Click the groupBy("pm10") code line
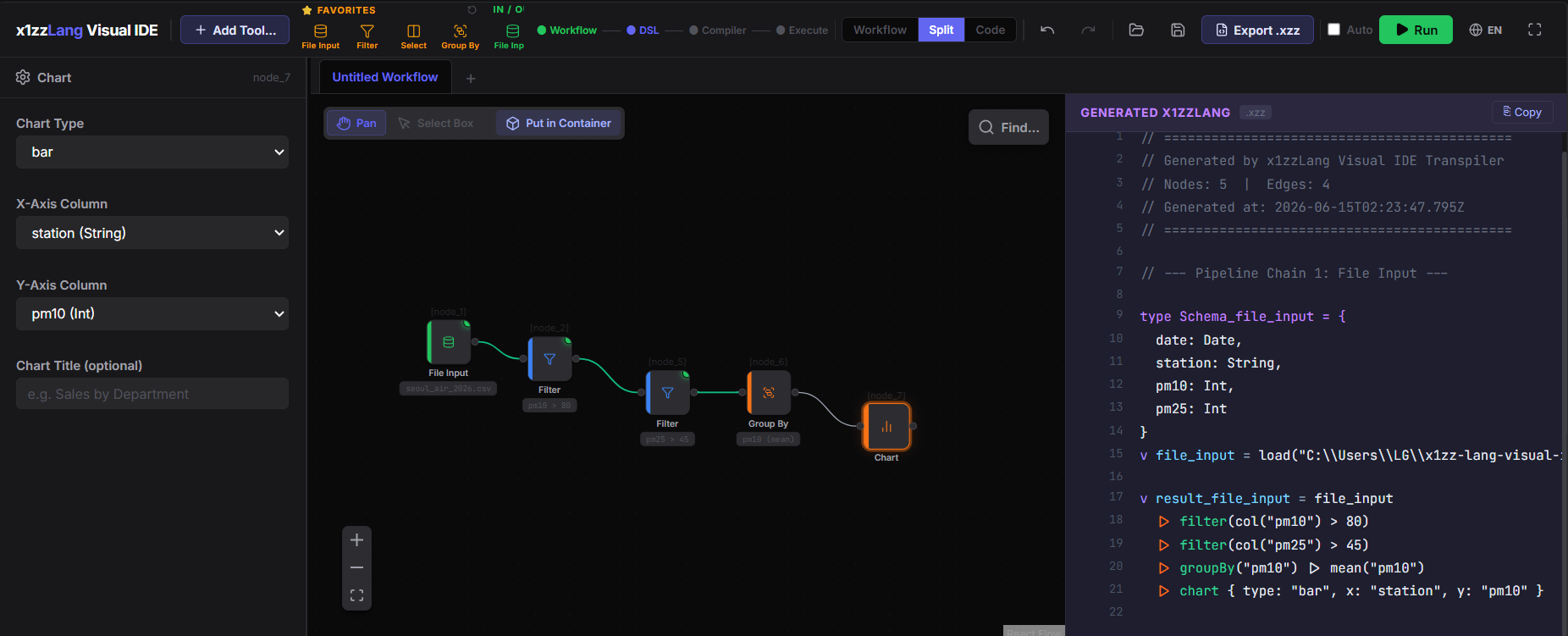This screenshot has width=1568, height=636. [1291, 568]
